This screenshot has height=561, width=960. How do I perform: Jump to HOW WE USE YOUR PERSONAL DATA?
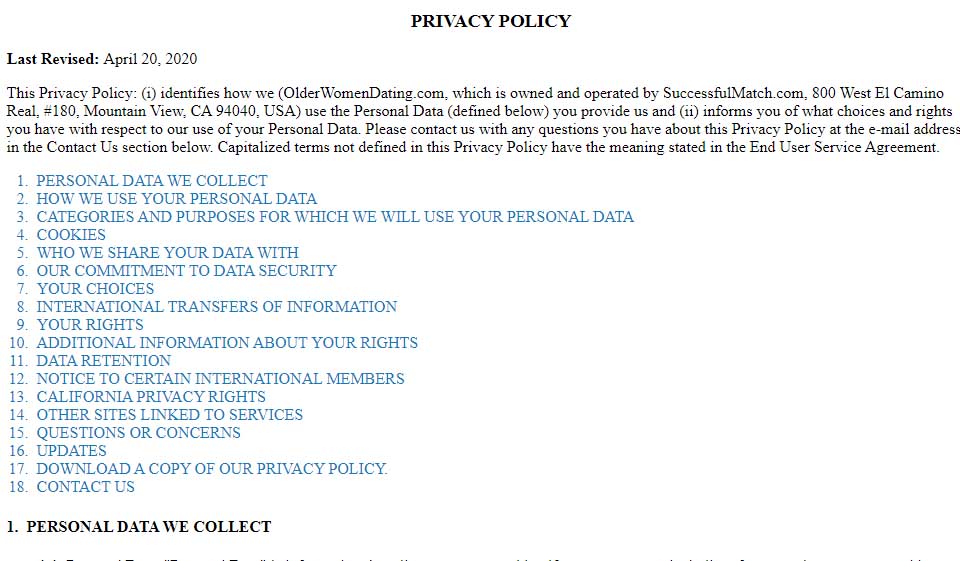[177, 199]
